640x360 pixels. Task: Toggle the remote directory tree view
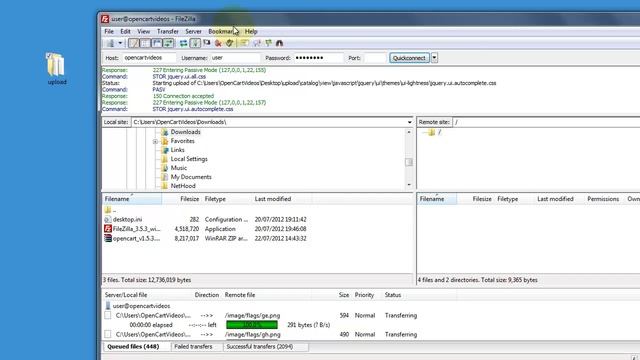tap(157, 43)
